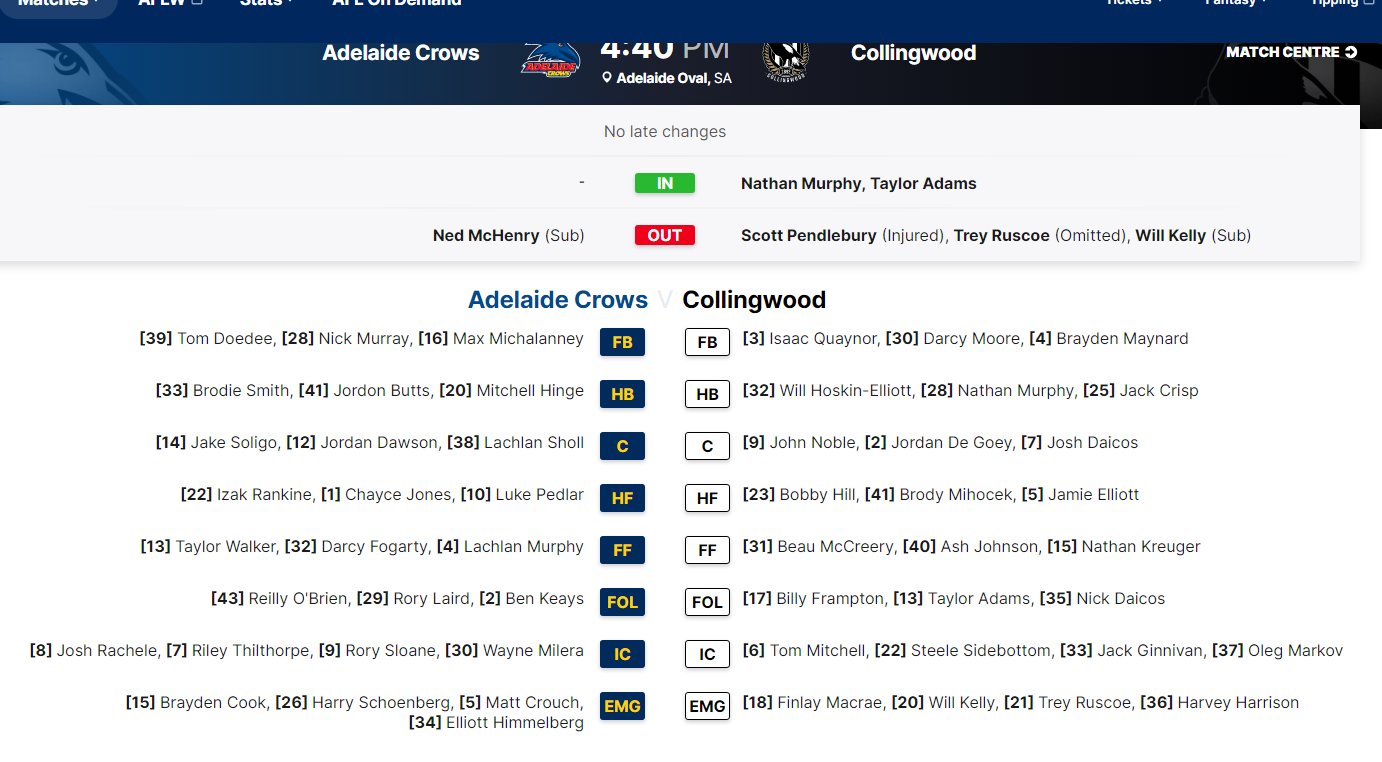Click the green IN badge
The width and height of the screenshot is (1382, 762).
pyautogui.click(x=665, y=183)
